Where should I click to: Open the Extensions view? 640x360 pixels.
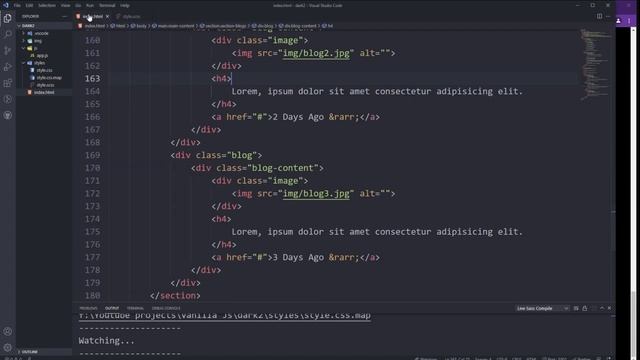click(7, 83)
